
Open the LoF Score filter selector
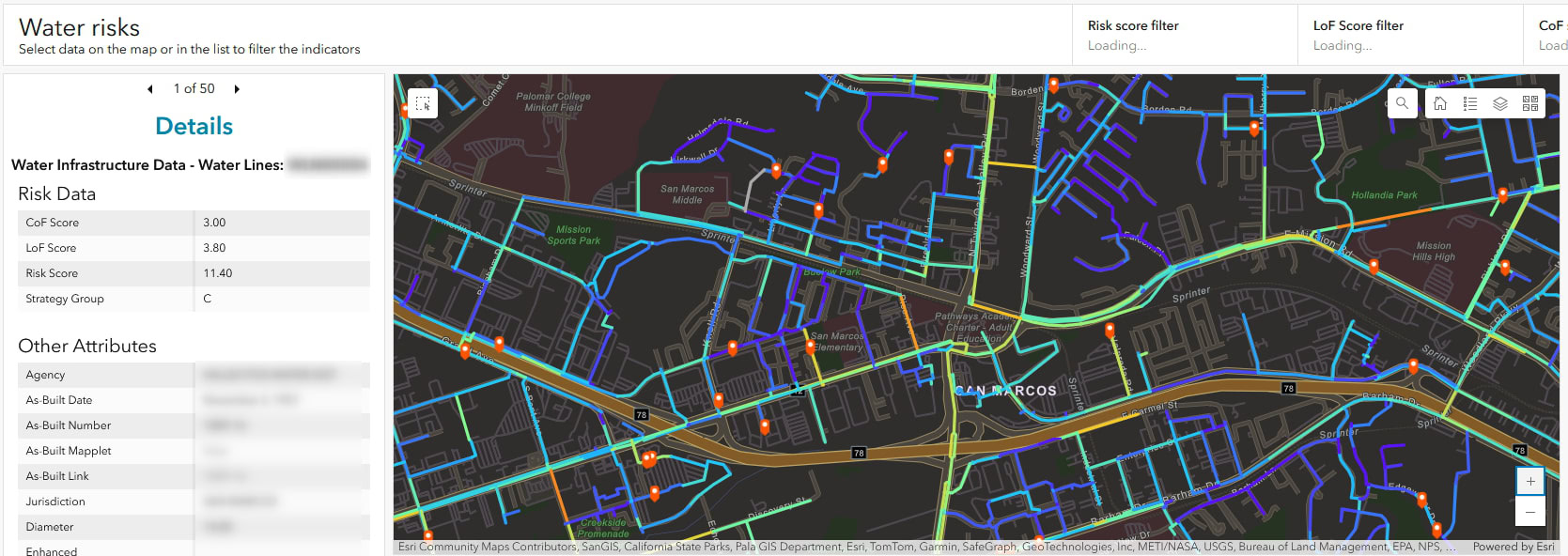click(1409, 36)
